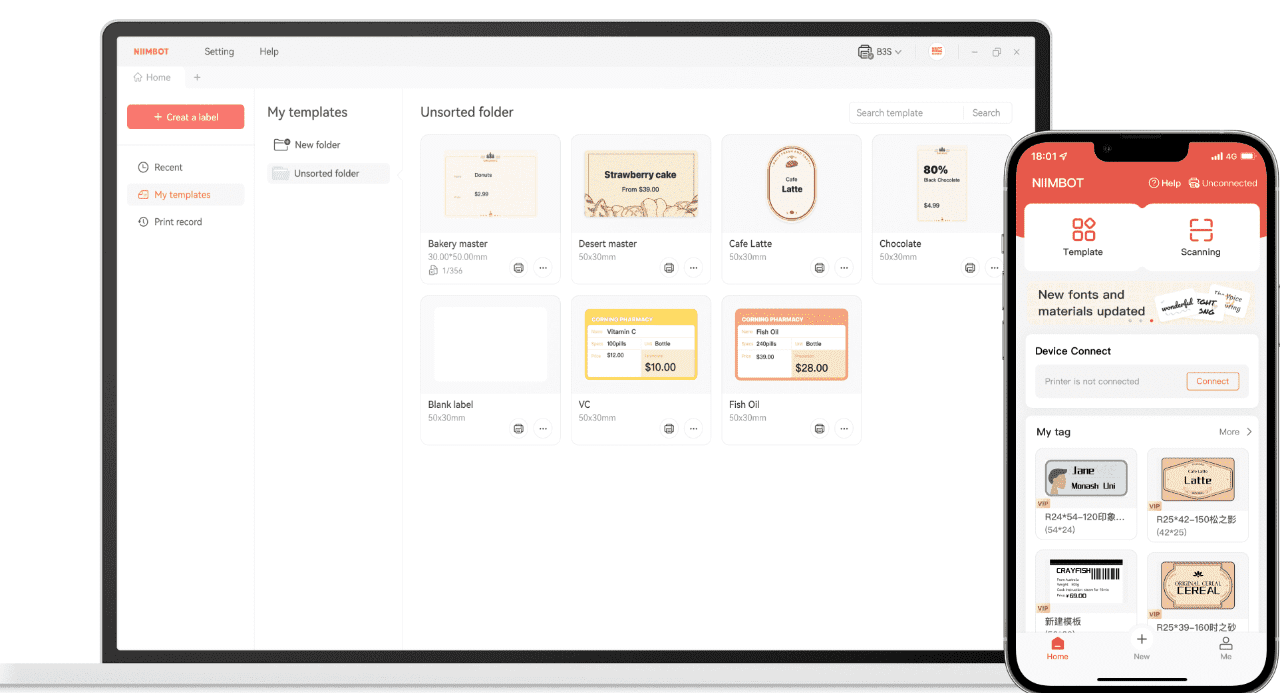Open the Strawberry cake template thumbnail
The width and height of the screenshot is (1280, 693).
(x=640, y=184)
